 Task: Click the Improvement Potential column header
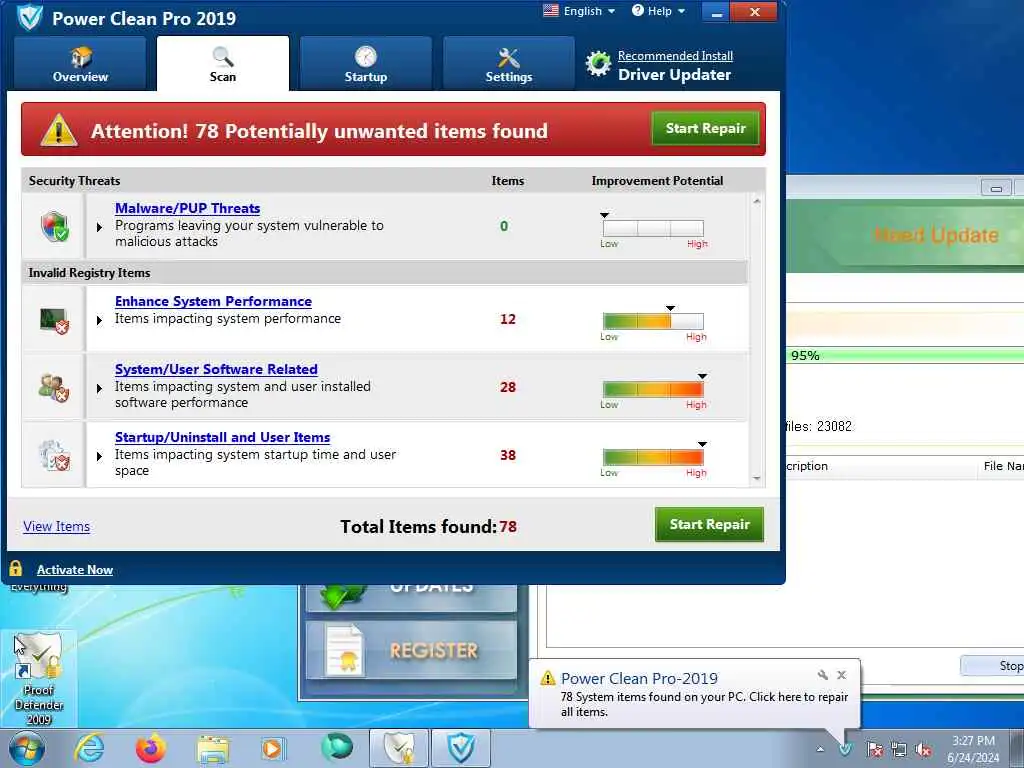tap(657, 181)
